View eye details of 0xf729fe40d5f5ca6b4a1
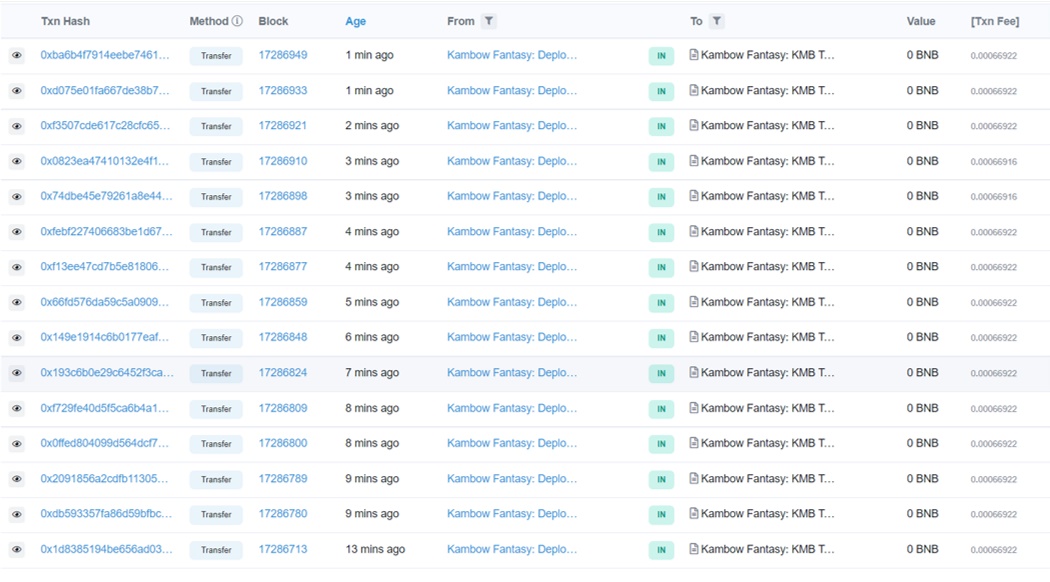 17,409
